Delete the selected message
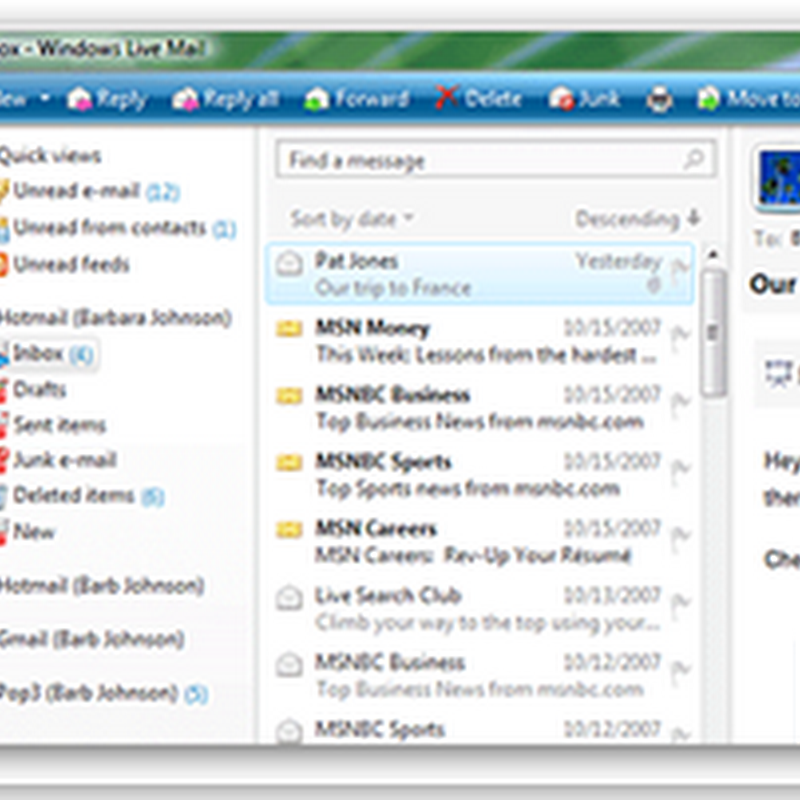This screenshot has width=800, height=800. click(478, 98)
